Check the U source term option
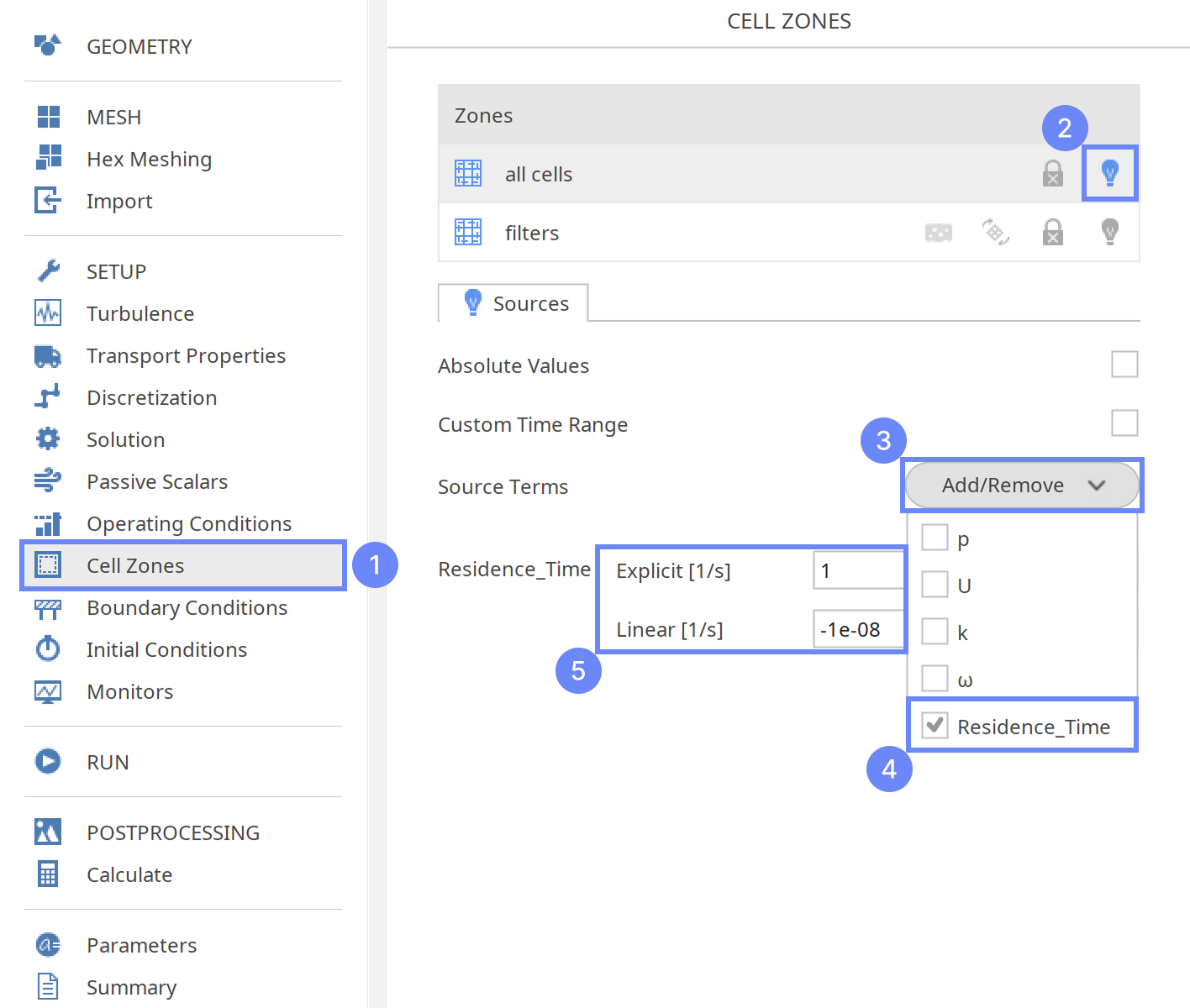This screenshot has height=1008, width=1190. pyautogui.click(x=935, y=584)
